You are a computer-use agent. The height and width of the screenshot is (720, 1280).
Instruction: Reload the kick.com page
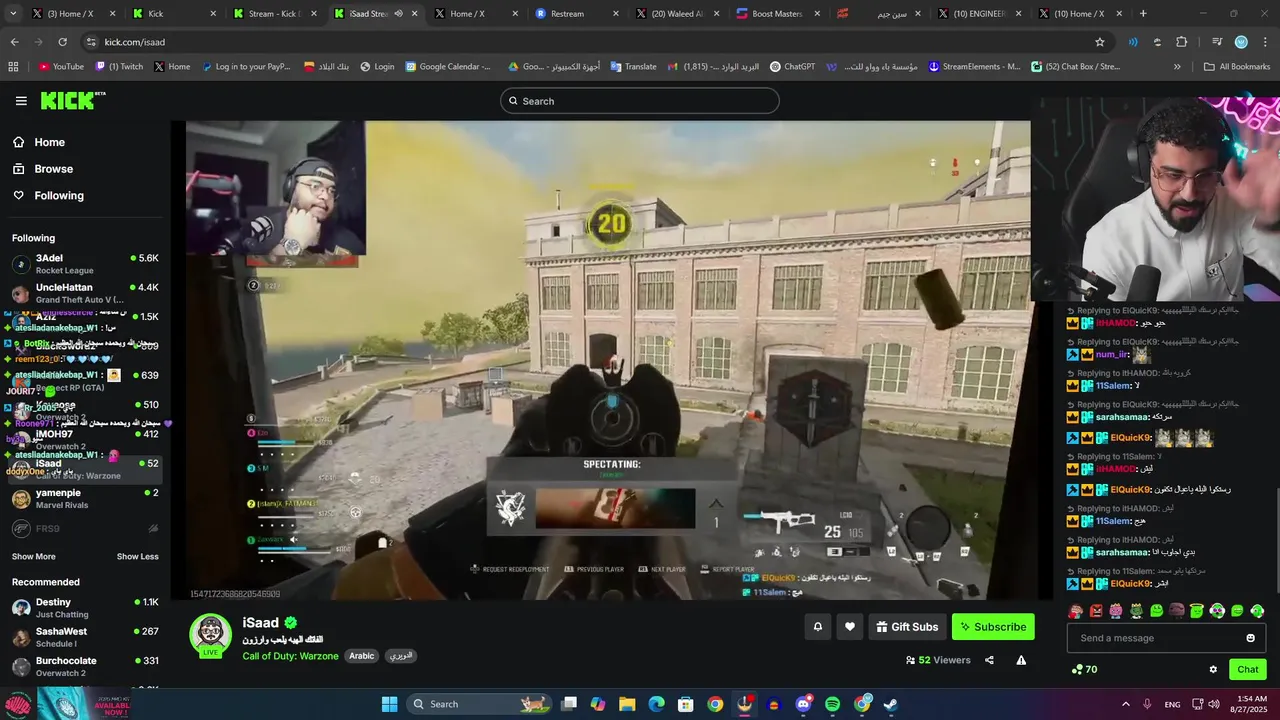pos(62,42)
